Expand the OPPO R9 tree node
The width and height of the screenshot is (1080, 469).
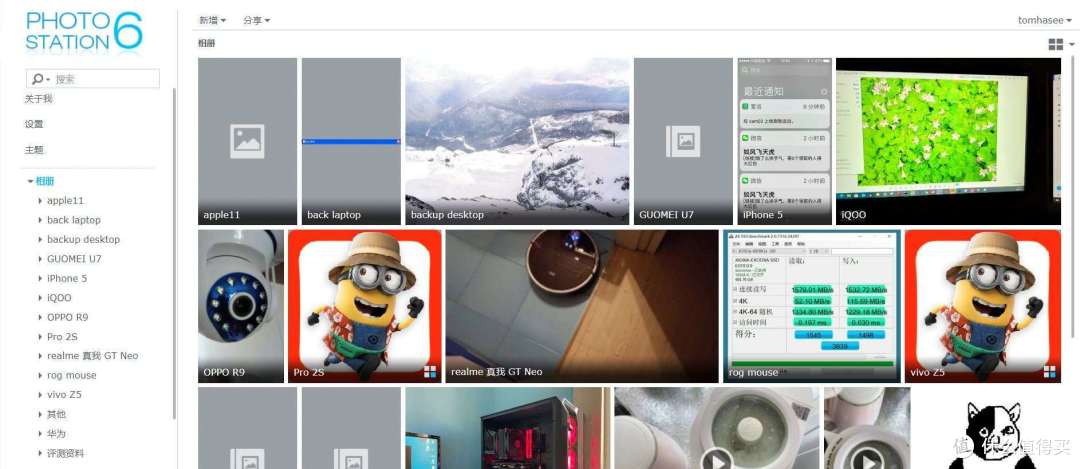[41, 317]
